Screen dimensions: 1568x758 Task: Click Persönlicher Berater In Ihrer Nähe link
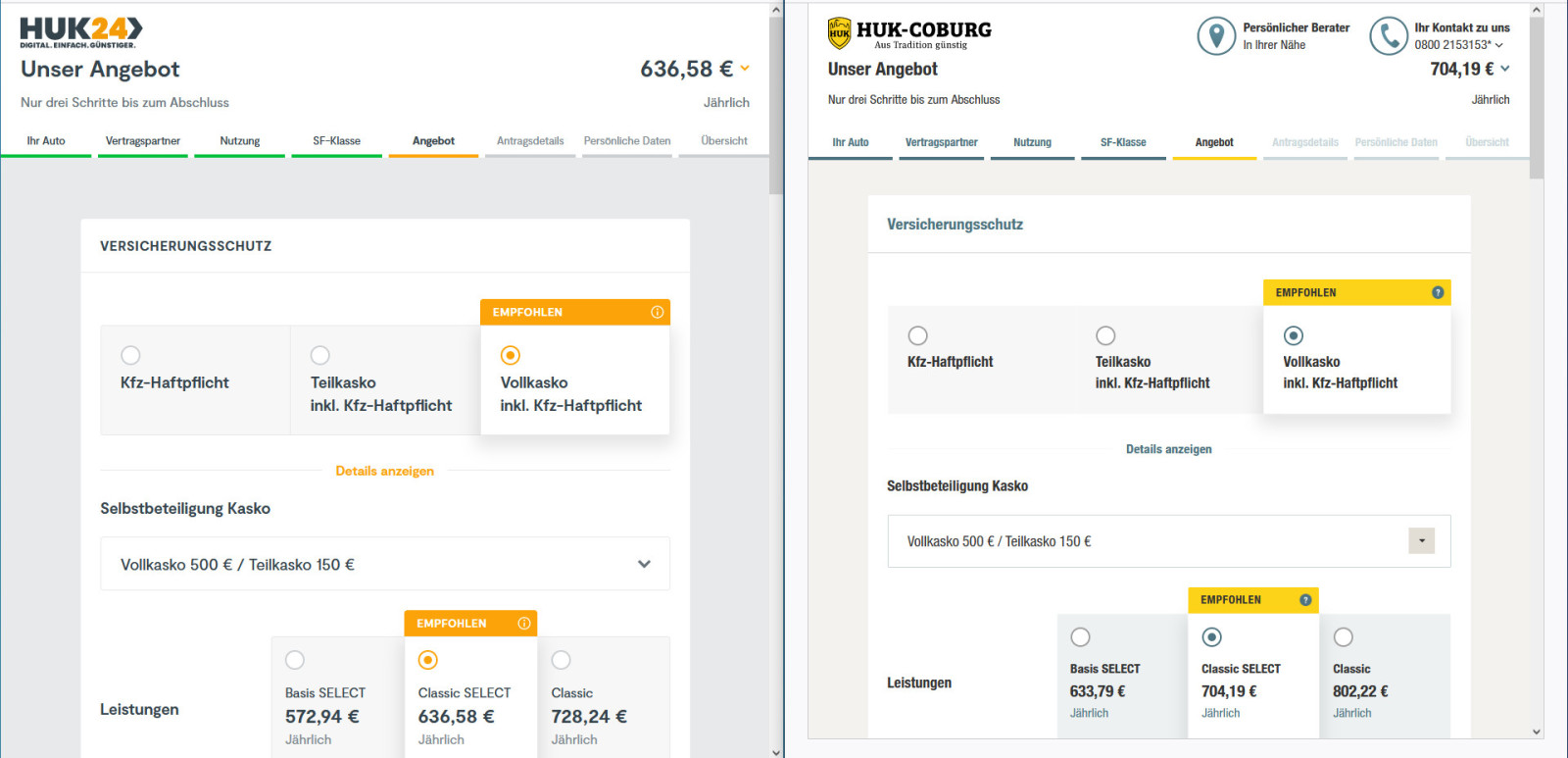point(1296,36)
